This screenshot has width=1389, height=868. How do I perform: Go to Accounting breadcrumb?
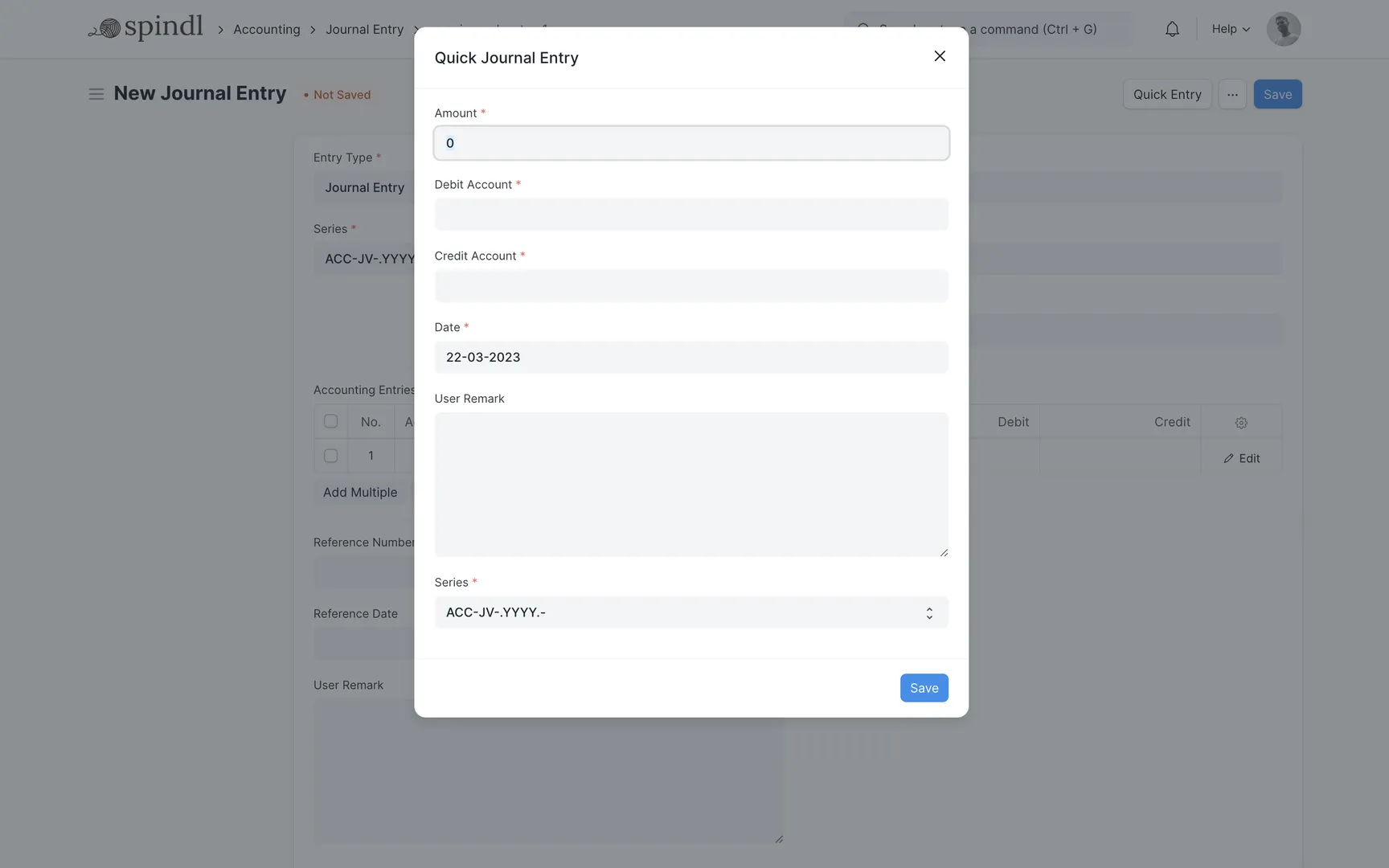point(266,29)
